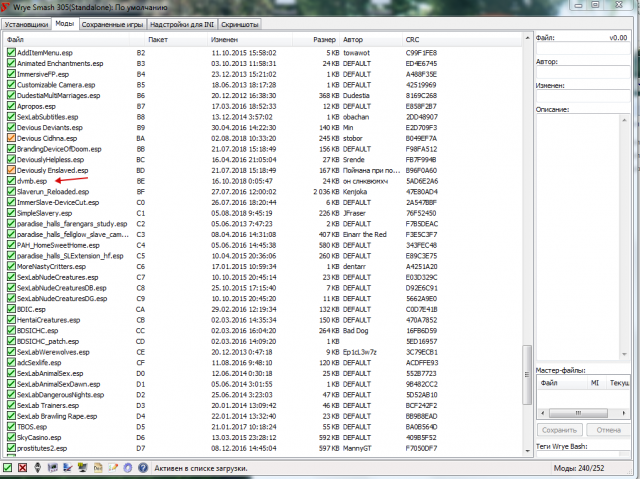Uncheck the SimpleSlavery.esp mod
The width and height of the screenshot is (640, 479).
click(x=11, y=213)
